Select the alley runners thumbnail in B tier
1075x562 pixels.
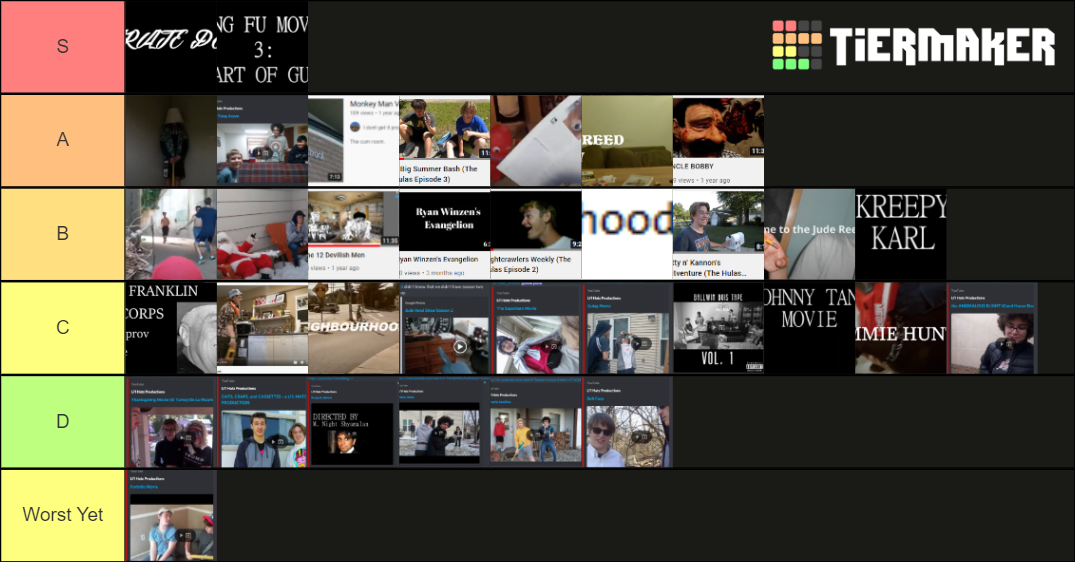171,234
